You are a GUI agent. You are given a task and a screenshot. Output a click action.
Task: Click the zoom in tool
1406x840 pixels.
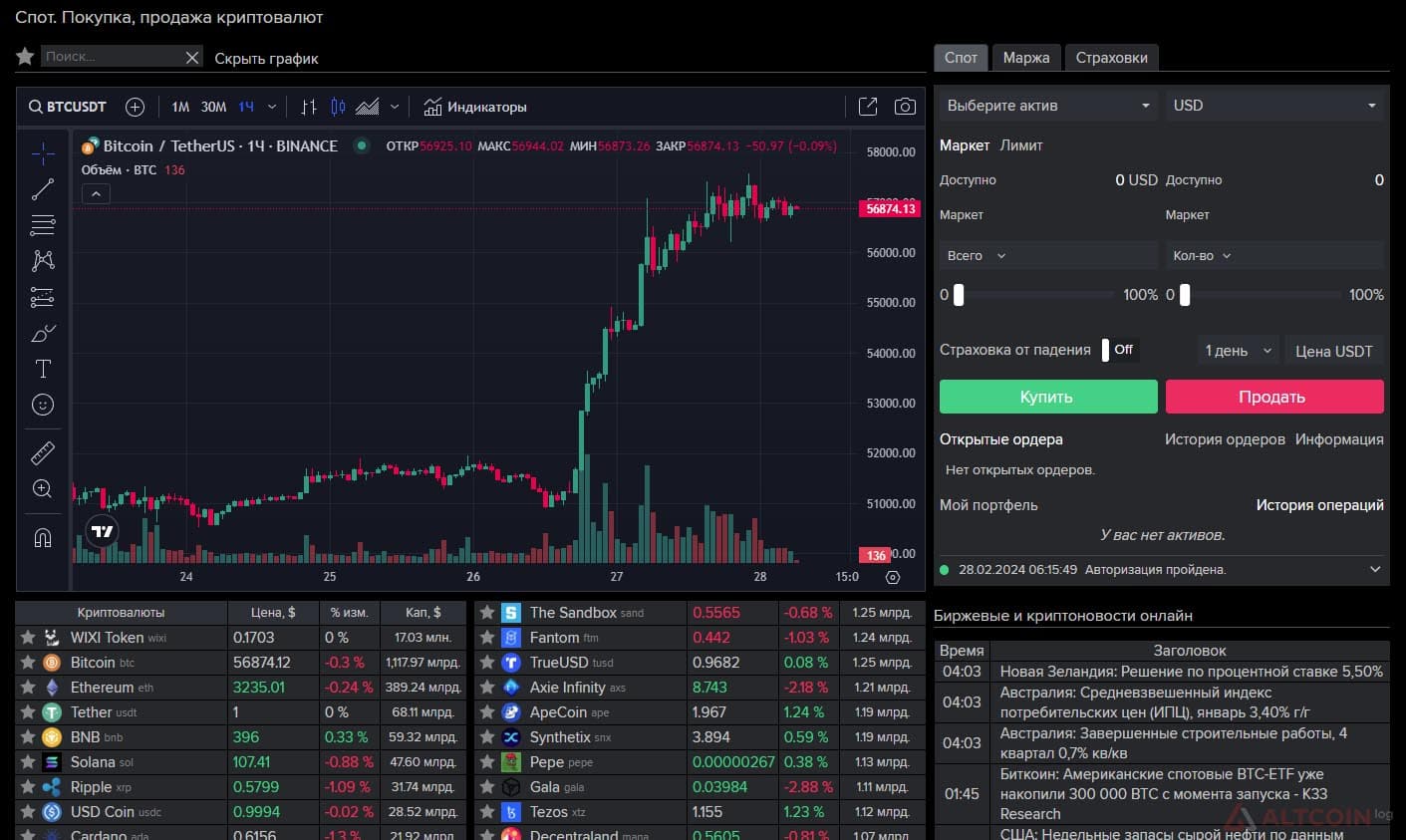coord(43,489)
